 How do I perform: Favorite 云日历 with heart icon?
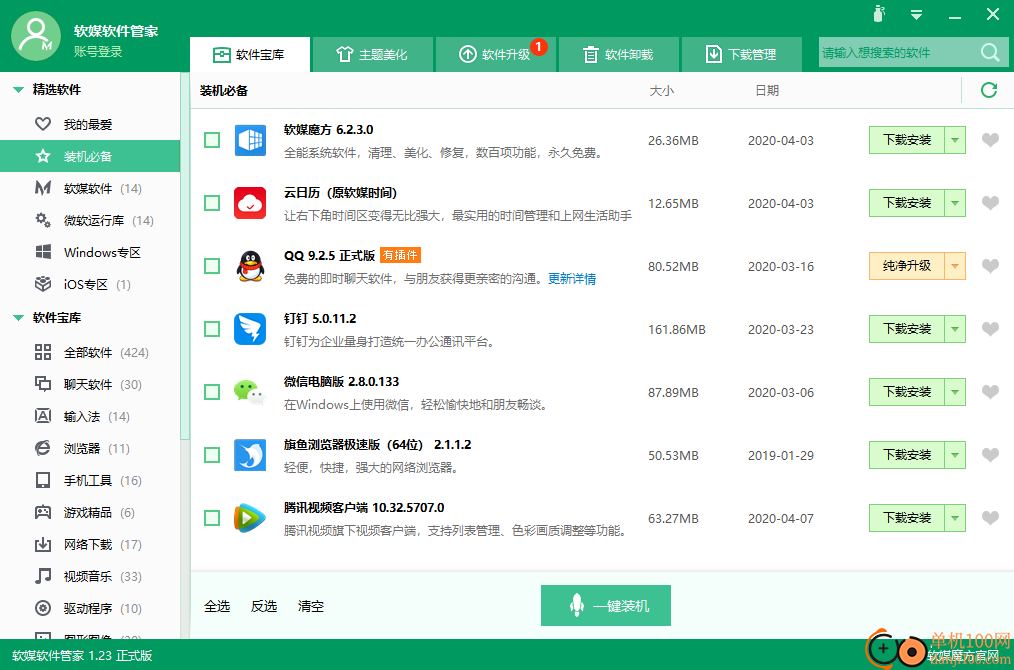(x=990, y=202)
